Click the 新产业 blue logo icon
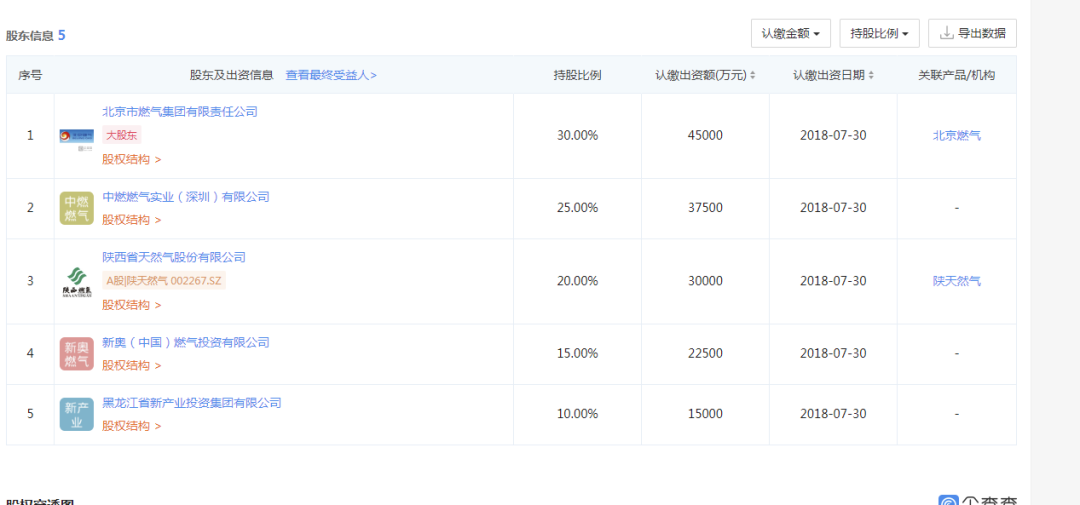Screen dimensions: 1080x505 [x=76, y=415]
